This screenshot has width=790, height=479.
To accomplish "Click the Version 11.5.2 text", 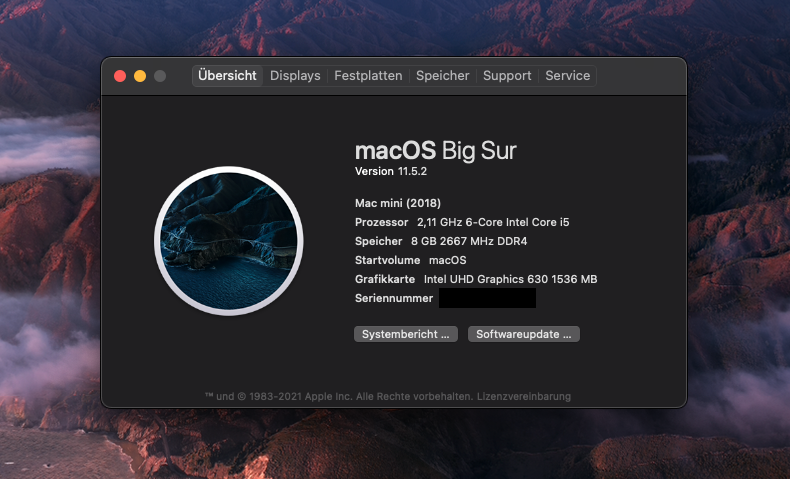I will (390, 171).
